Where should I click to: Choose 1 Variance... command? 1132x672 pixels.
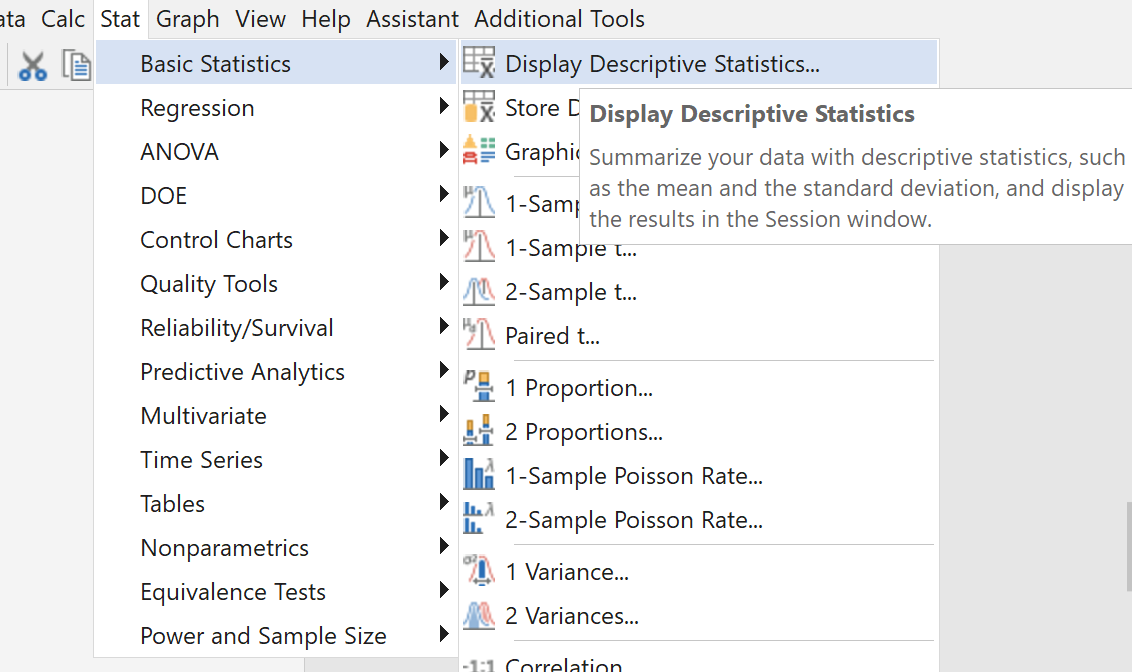[x=699, y=572]
